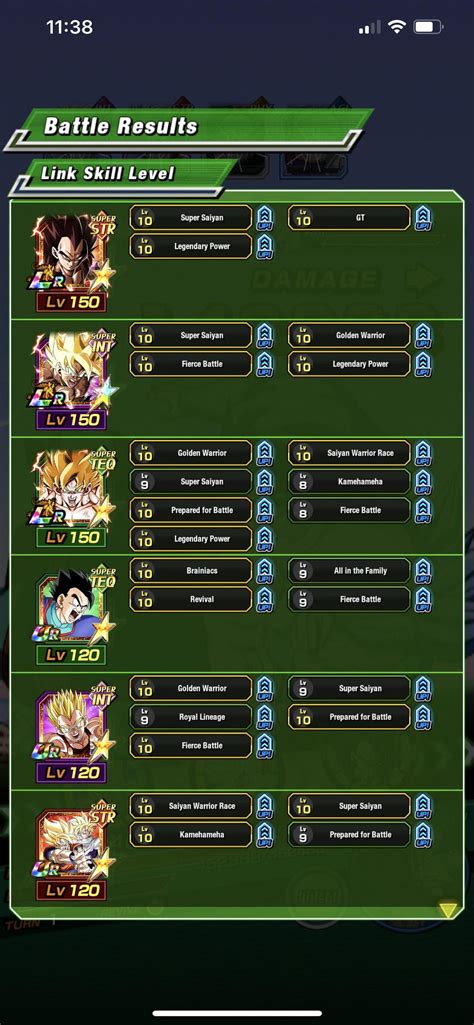The image size is (474, 1025).
Task: Tap UP! icon beside Saiyan Warrior Race Lv 10 in third row
Action: tap(423, 453)
